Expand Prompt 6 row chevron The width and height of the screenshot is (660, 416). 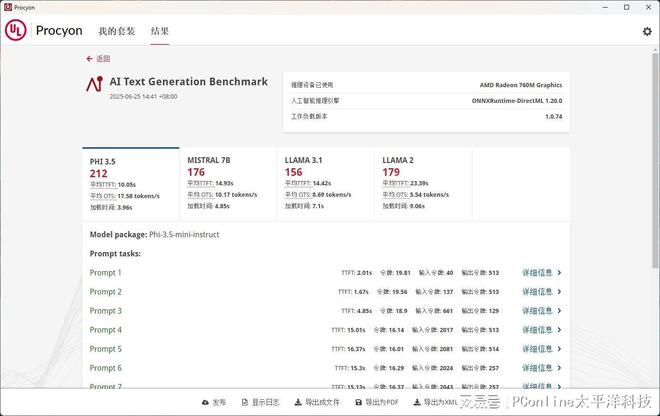[x=559, y=368]
